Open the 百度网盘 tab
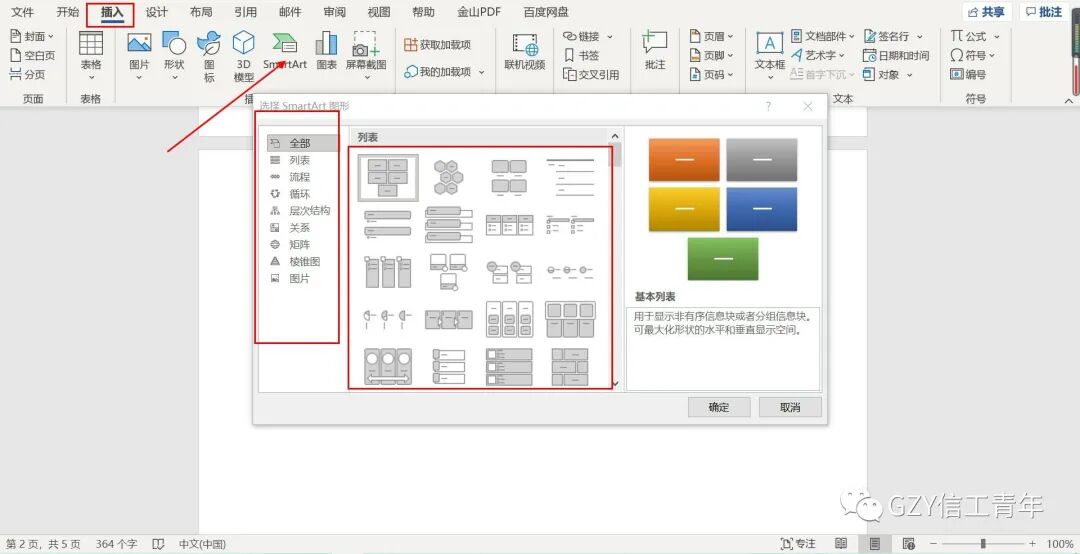Image resolution: width=1080 pixels, height=554 pixels. 546,12
